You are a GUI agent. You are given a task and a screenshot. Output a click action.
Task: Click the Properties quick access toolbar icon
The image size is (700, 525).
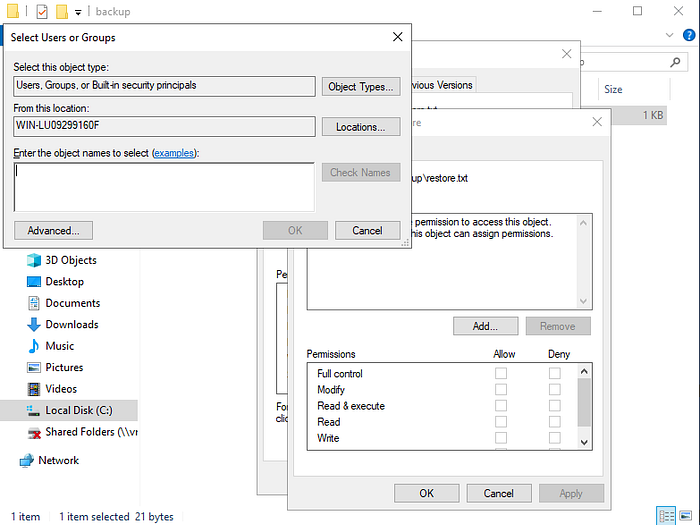tap(42, 11)
